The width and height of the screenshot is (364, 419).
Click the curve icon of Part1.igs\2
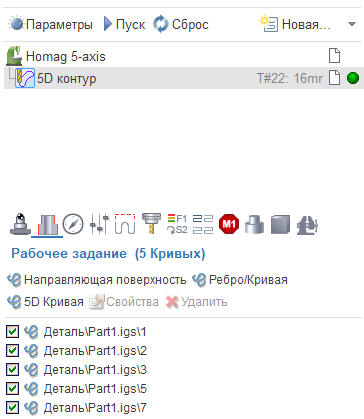click(31, 351)
